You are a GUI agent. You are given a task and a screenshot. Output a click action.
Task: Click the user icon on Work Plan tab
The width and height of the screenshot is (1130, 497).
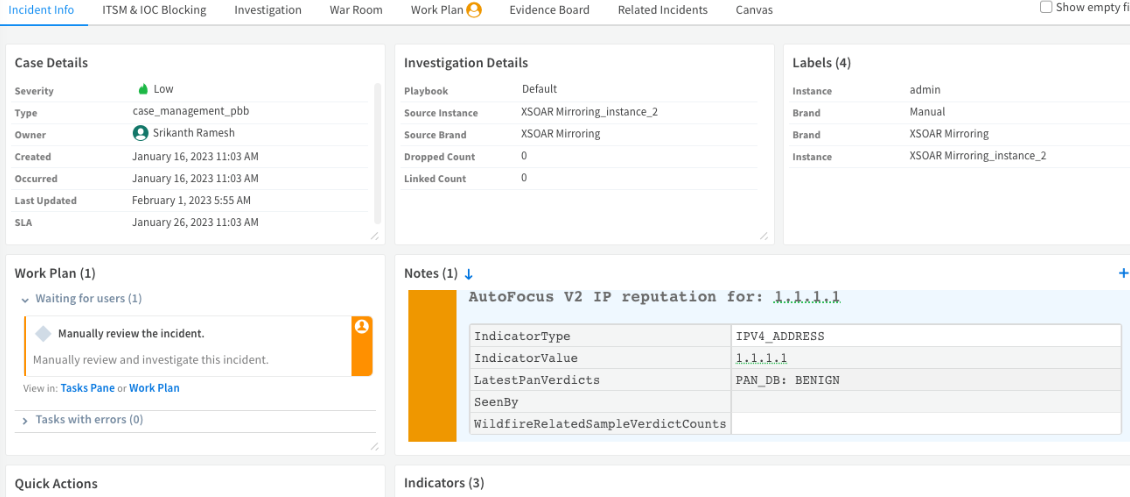coord(473,10)
